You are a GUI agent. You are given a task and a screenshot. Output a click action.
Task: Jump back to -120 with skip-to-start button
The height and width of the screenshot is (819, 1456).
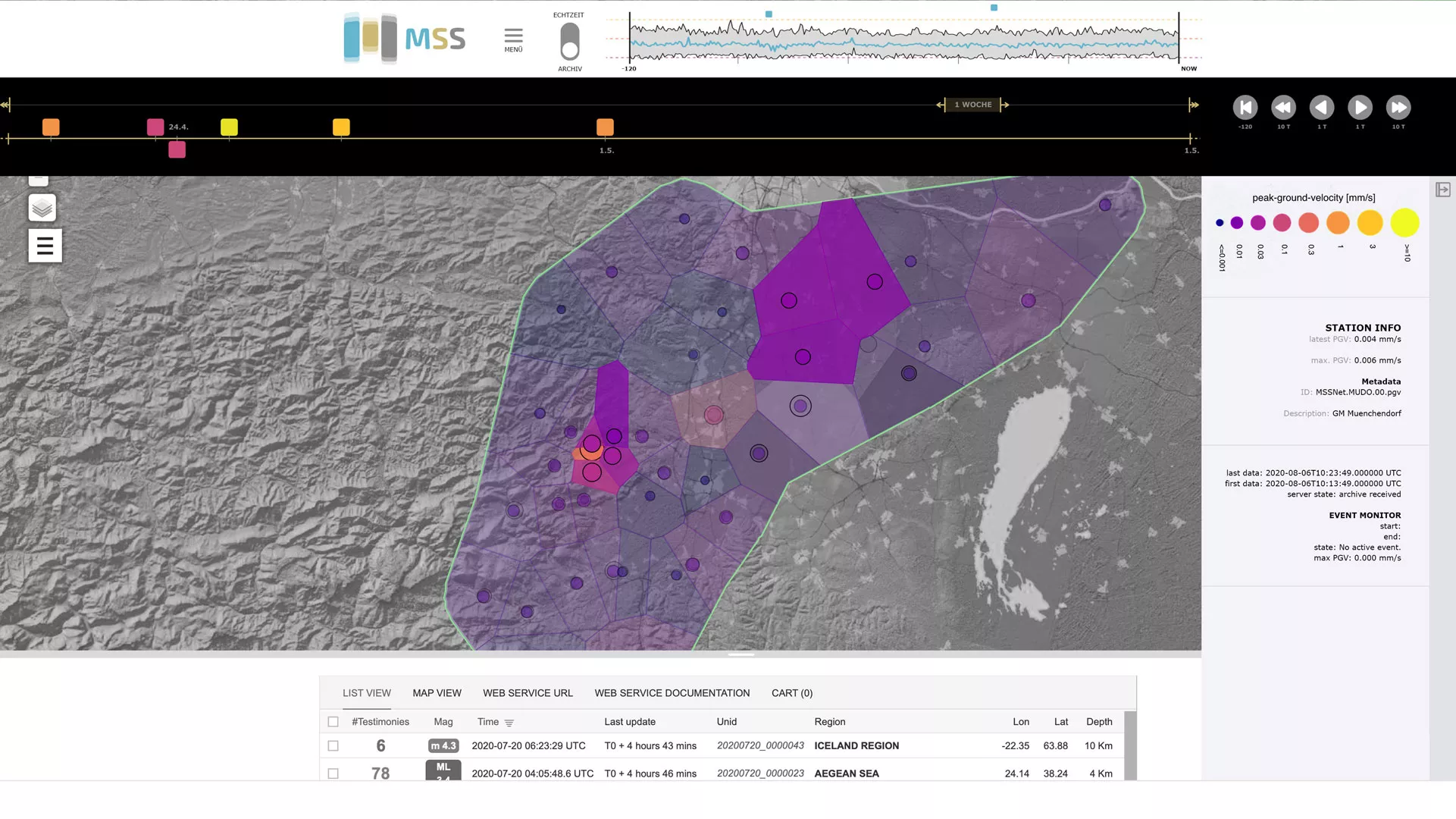1245,108
